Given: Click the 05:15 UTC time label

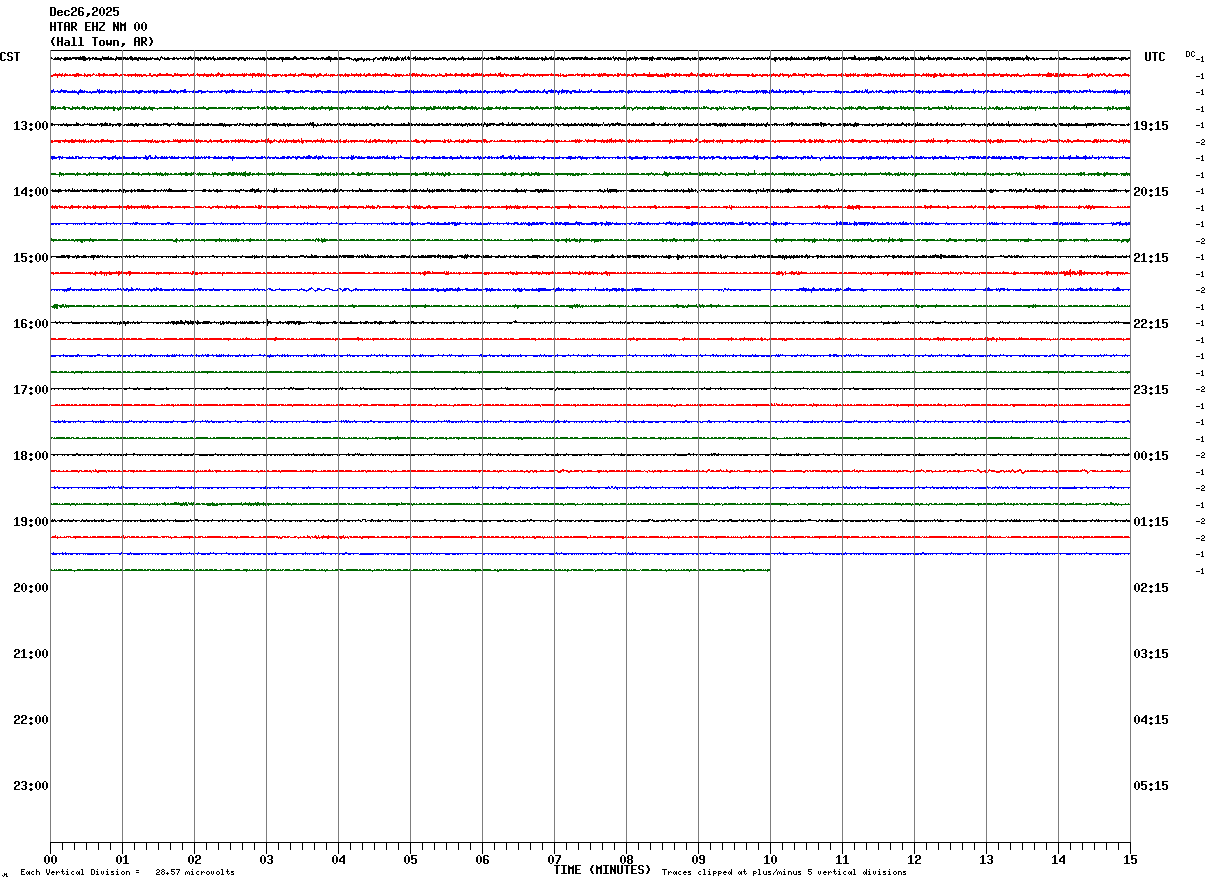Looking at the screenshot, I should (1150, 786).
